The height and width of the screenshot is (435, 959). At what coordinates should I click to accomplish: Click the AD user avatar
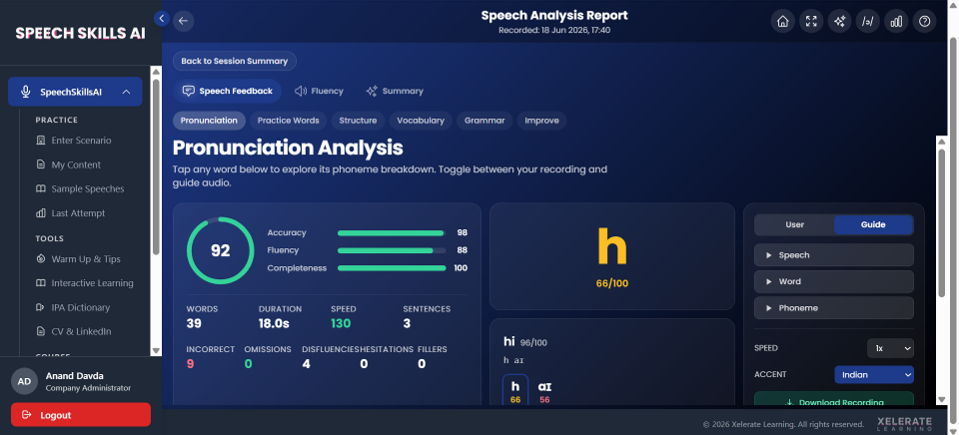[x=24, y=381]
